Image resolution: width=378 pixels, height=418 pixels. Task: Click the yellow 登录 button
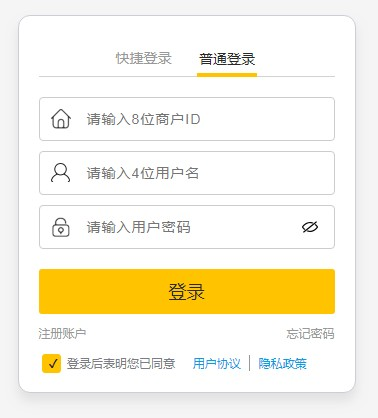[x=187, y=291]
